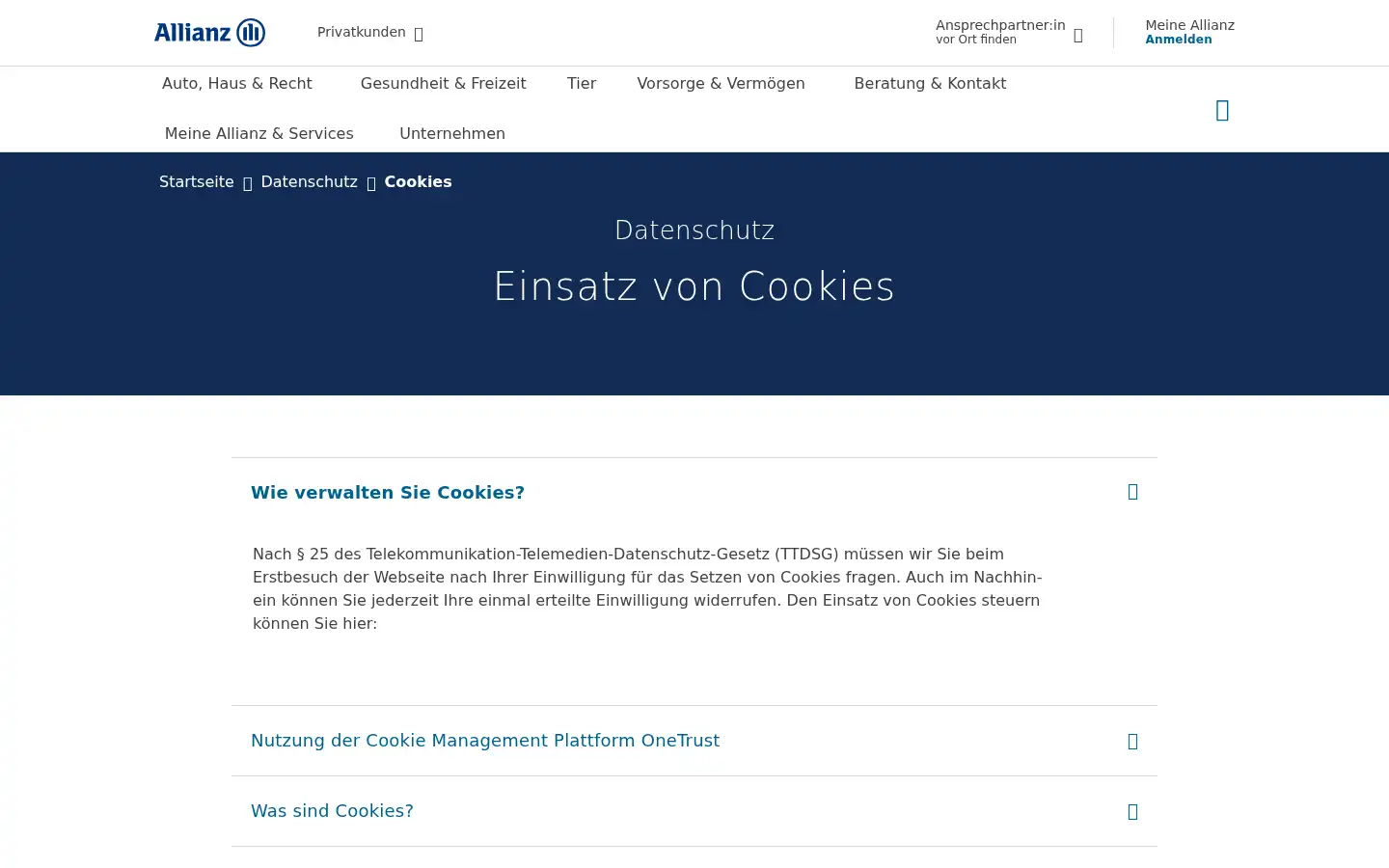Click the paragraph starting 'Nach § 25'
The width and height of the screenshot is (1389, 868).
click(647, 589)
